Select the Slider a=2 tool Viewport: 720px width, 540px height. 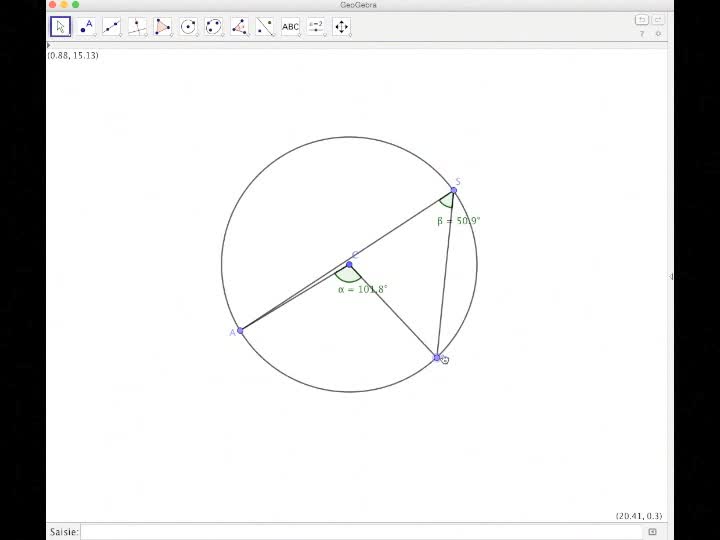(x=316, y=26)
